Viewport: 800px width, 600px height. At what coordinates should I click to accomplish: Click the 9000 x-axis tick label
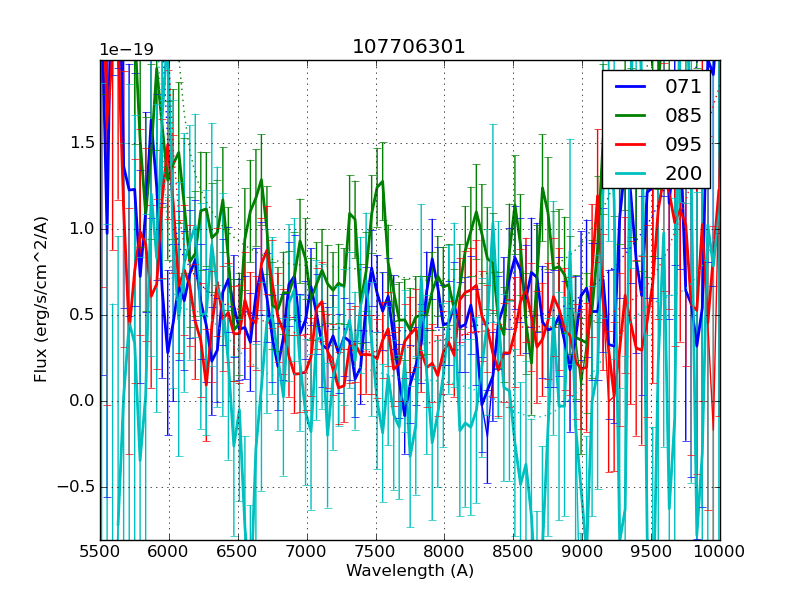582,551
